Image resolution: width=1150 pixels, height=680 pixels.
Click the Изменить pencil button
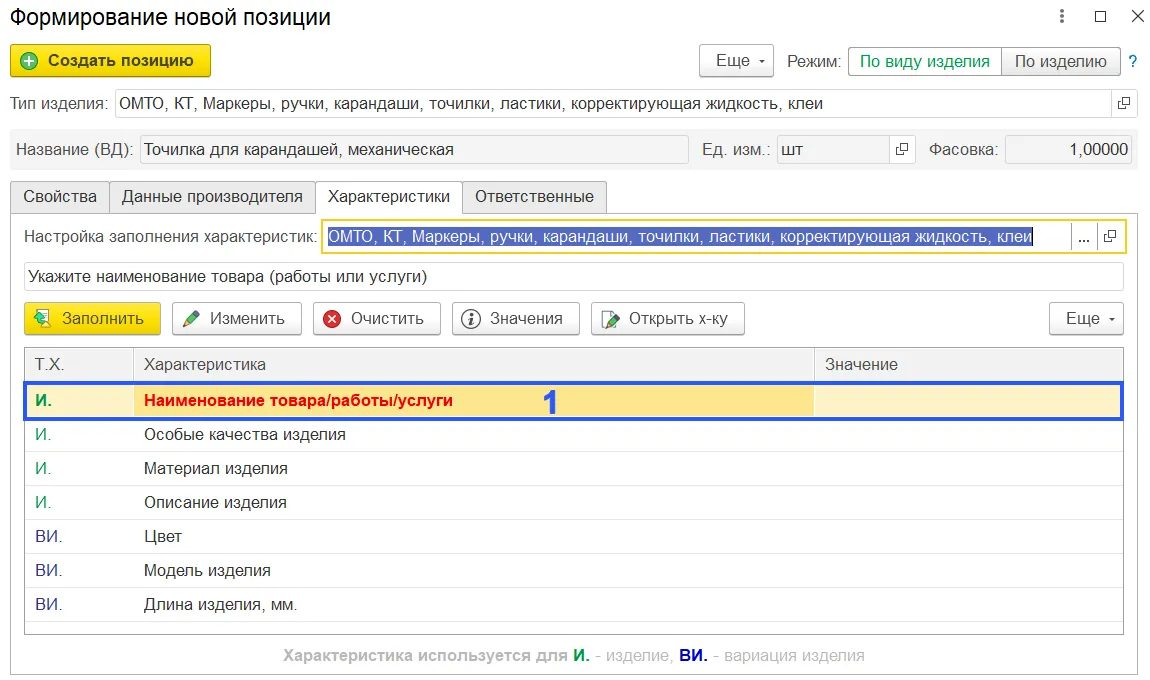pyautogui.click(x=237, y=318)
